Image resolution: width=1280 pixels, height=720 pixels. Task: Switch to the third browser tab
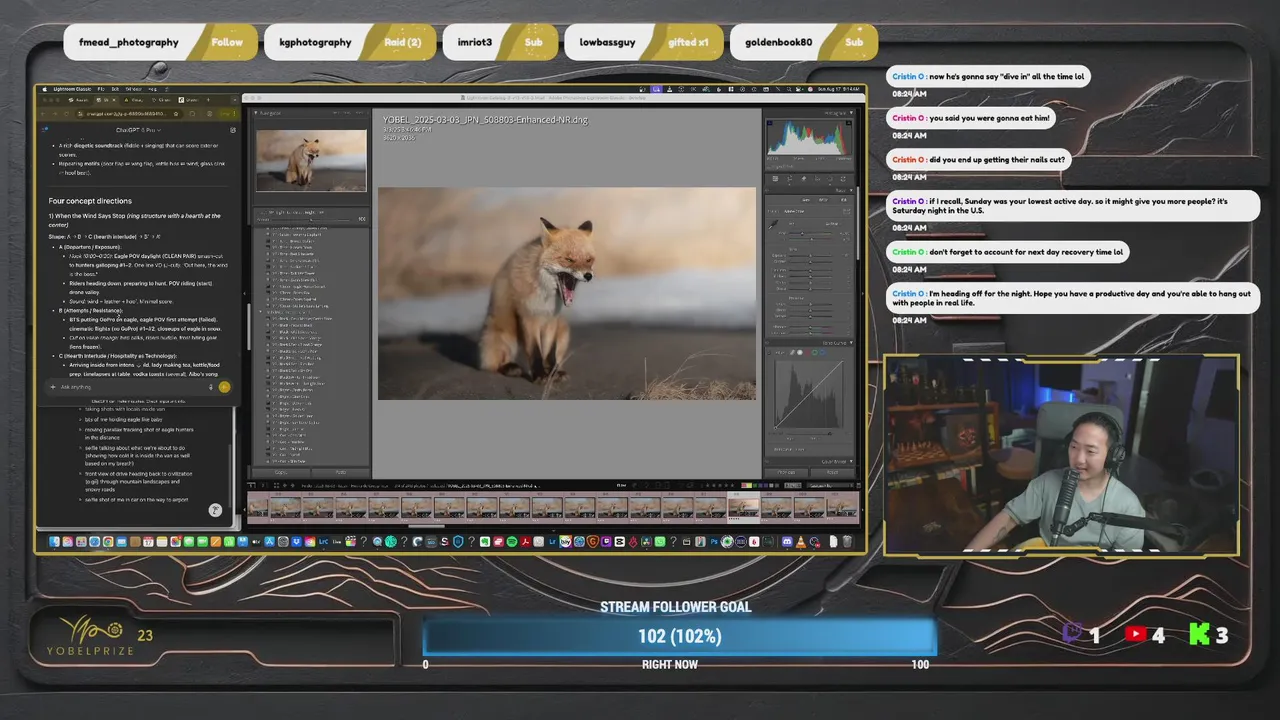(134, 100)
